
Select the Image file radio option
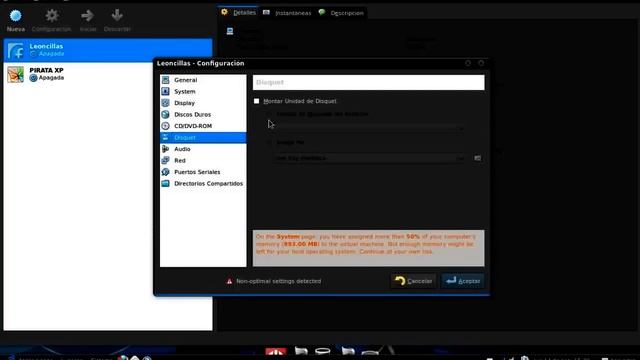pos(269,143)
